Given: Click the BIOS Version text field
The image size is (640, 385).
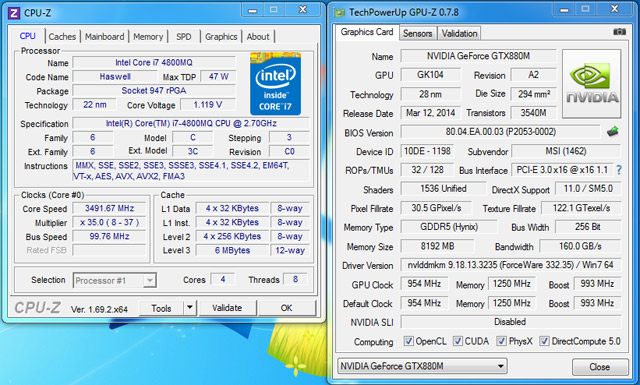Looking at the screenshot, I should tap(500, 132).
